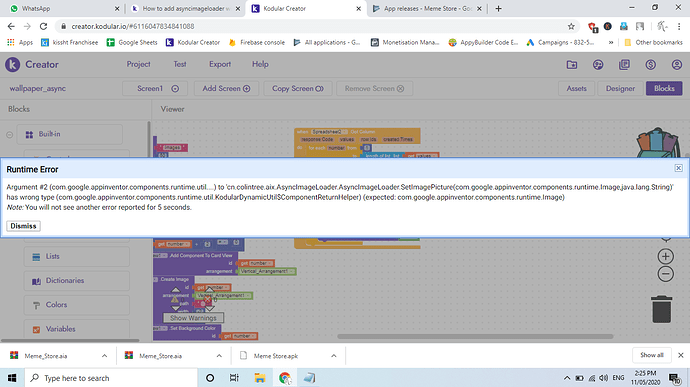This screenshot has height=387, width=690.
Task: Open the Kodular Creator bookmark
Action: point(193,42)
